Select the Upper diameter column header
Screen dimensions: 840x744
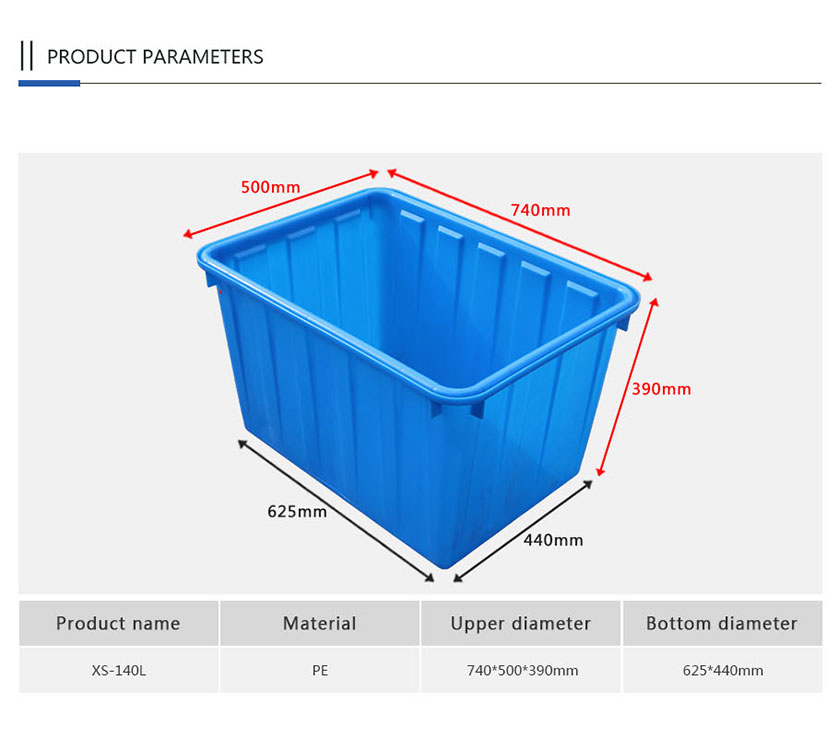pyautogui.click(x=521, y=623)
